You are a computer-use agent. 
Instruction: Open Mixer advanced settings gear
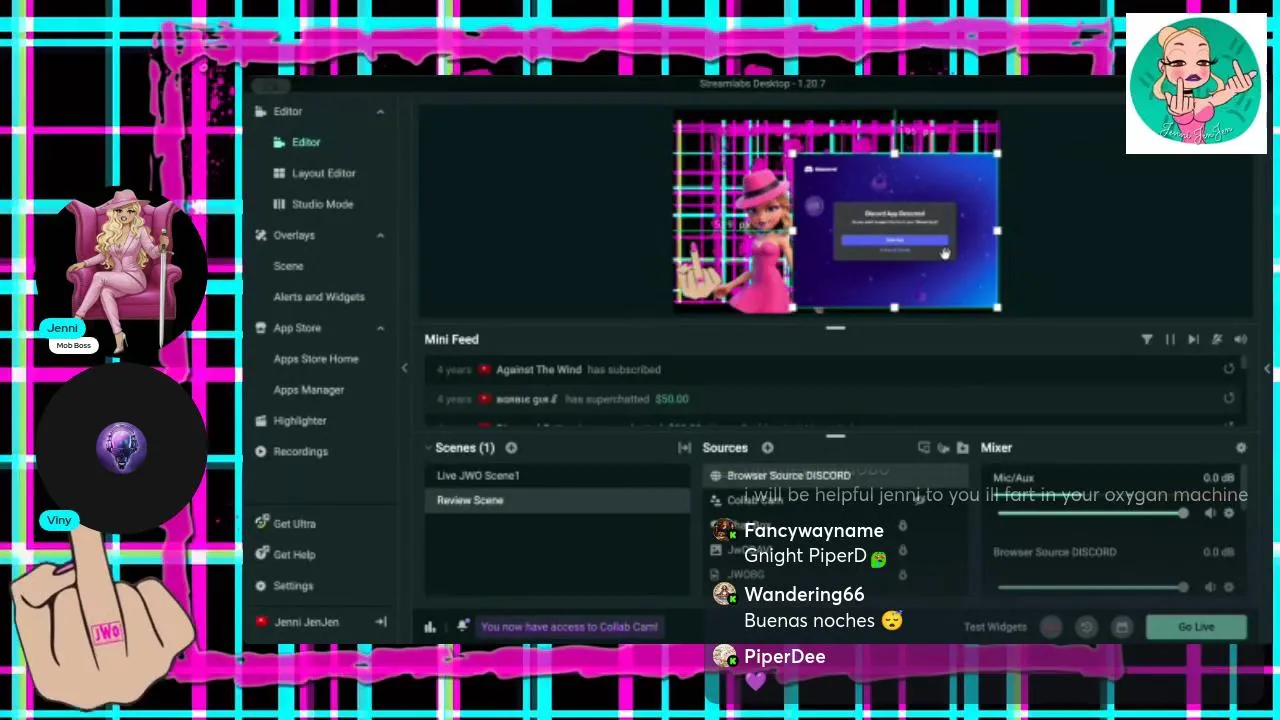1241,448
